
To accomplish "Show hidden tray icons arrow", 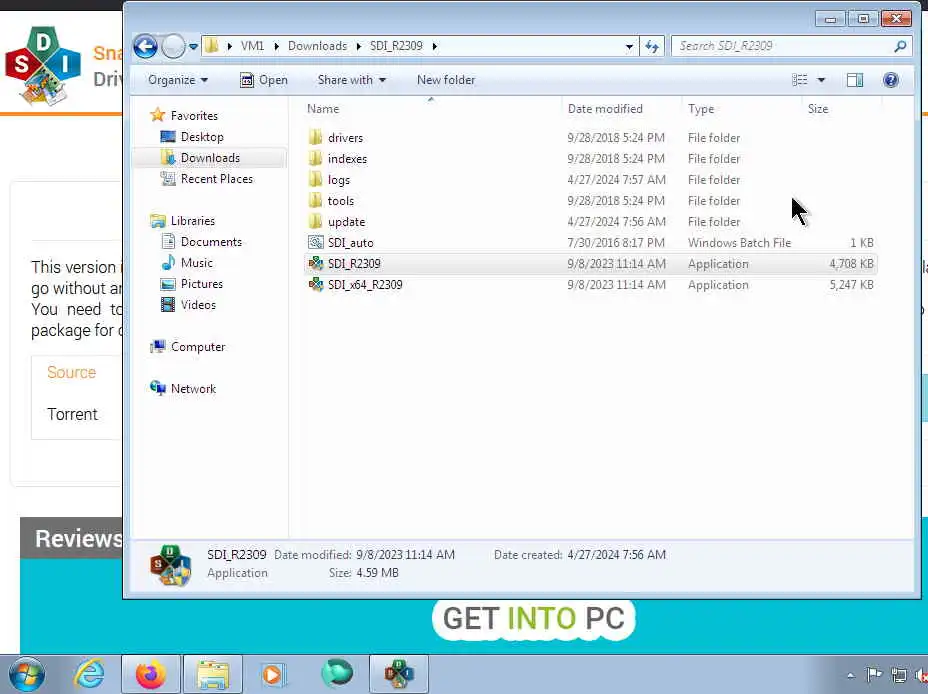I will tap(850, 675).
